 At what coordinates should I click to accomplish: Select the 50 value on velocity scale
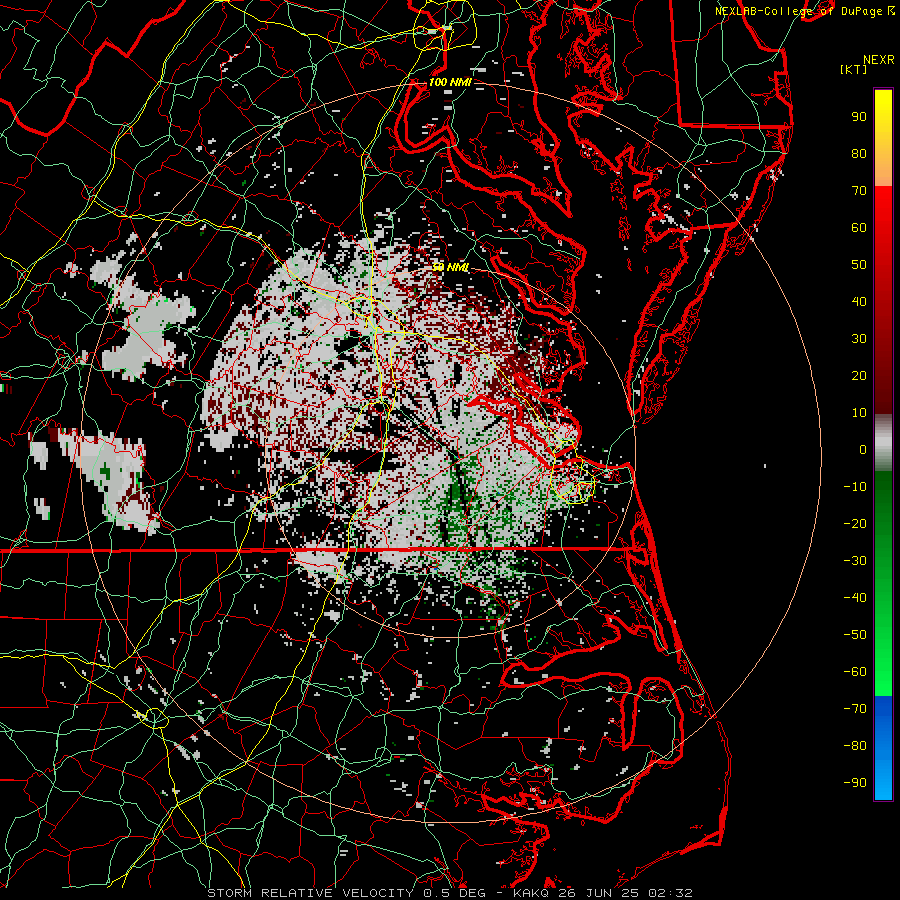[859, 265]
